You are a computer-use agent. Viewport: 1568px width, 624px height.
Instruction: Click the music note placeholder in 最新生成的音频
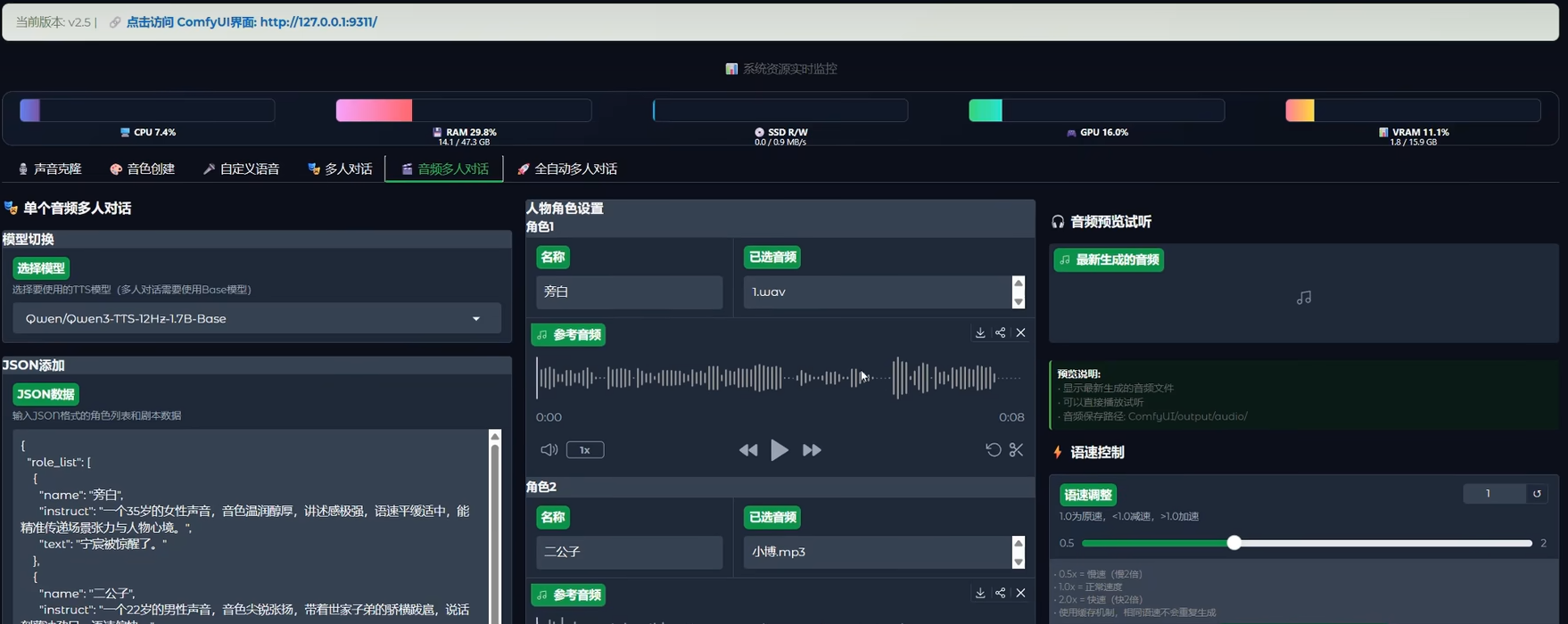[1304, 298]
